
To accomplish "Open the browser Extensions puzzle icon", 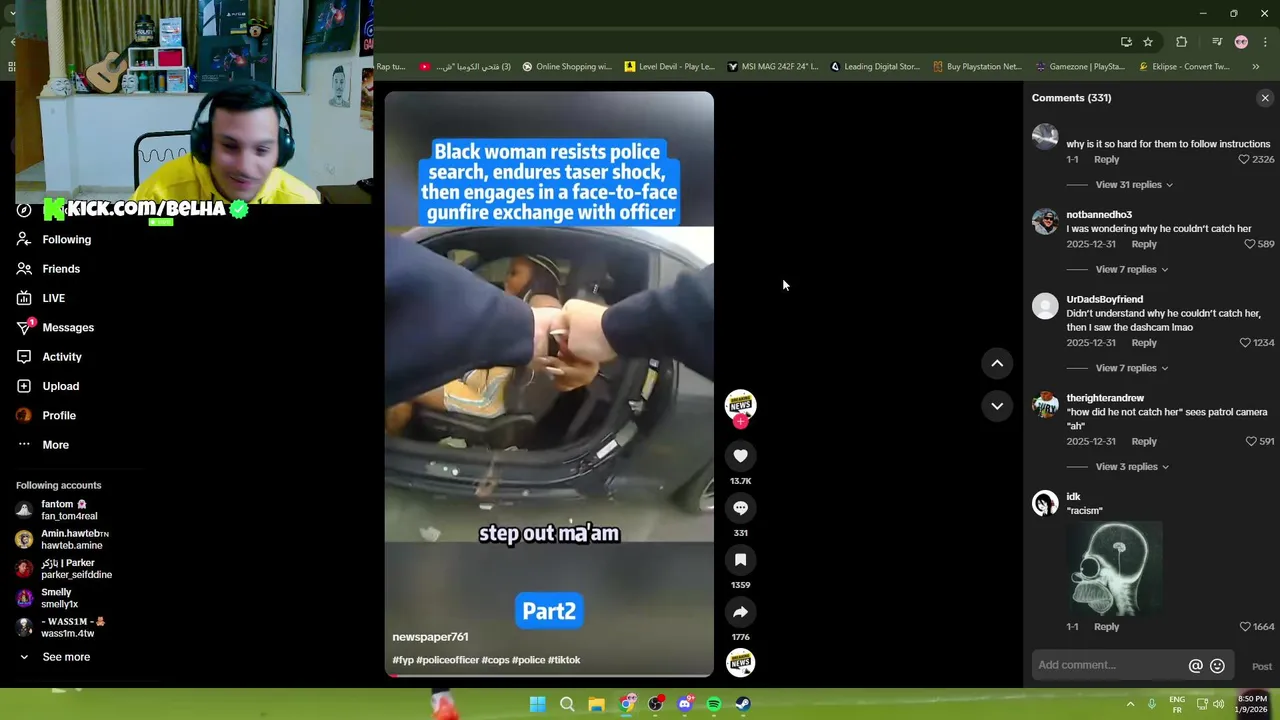I will coord(1181,42).
